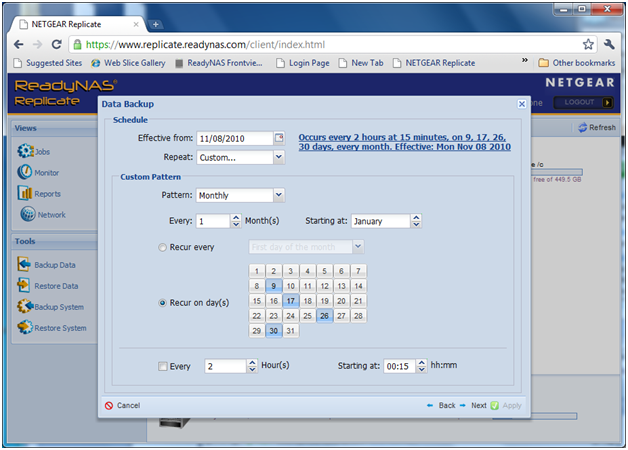Open the Reports view
This screenshot has width=628, height=450.
point(39,193)
